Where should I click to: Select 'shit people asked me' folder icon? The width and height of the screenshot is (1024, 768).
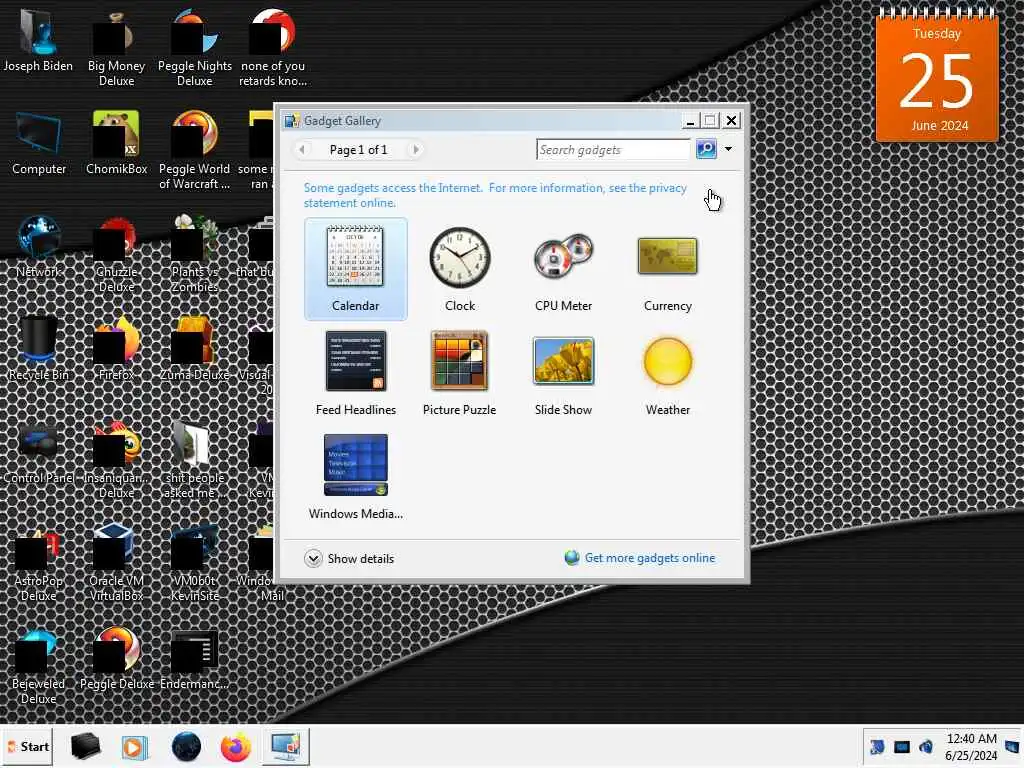195,460
